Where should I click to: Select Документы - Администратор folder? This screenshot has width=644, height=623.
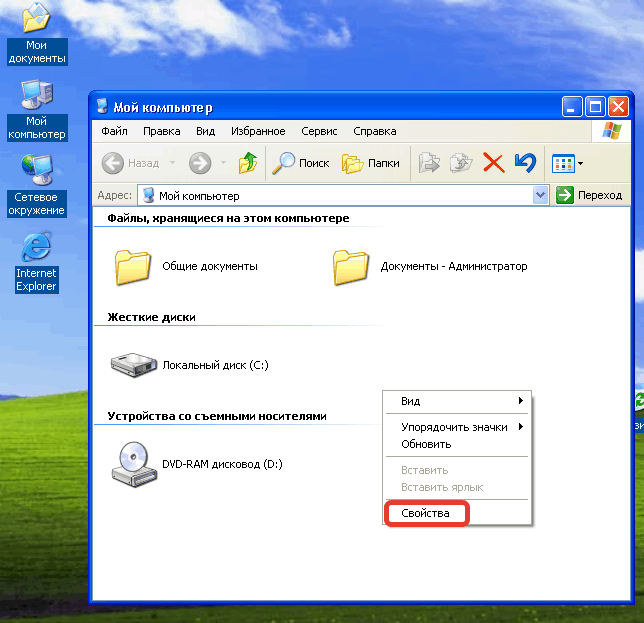pyautogui.click(x=351, y=267)
